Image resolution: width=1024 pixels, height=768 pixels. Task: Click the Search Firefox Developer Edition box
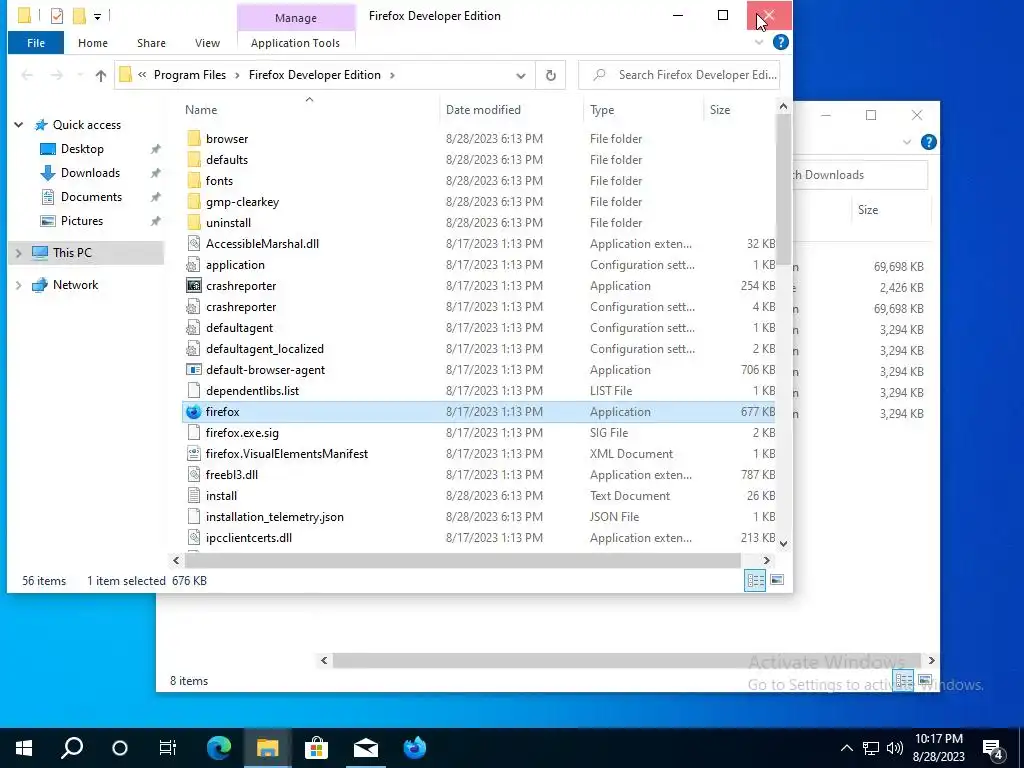point(679,75)
